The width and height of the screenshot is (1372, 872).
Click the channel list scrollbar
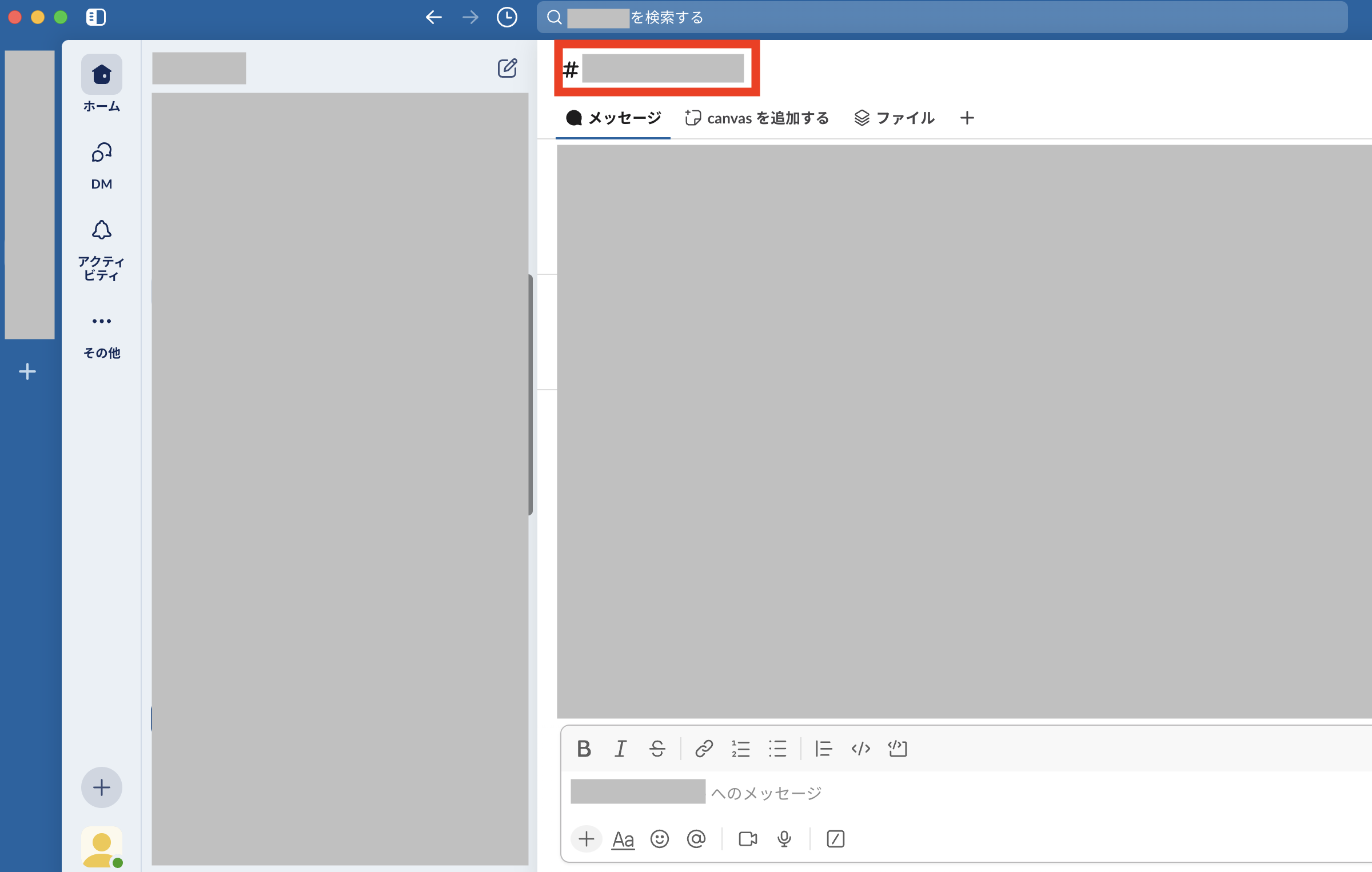tap(531, 395)
